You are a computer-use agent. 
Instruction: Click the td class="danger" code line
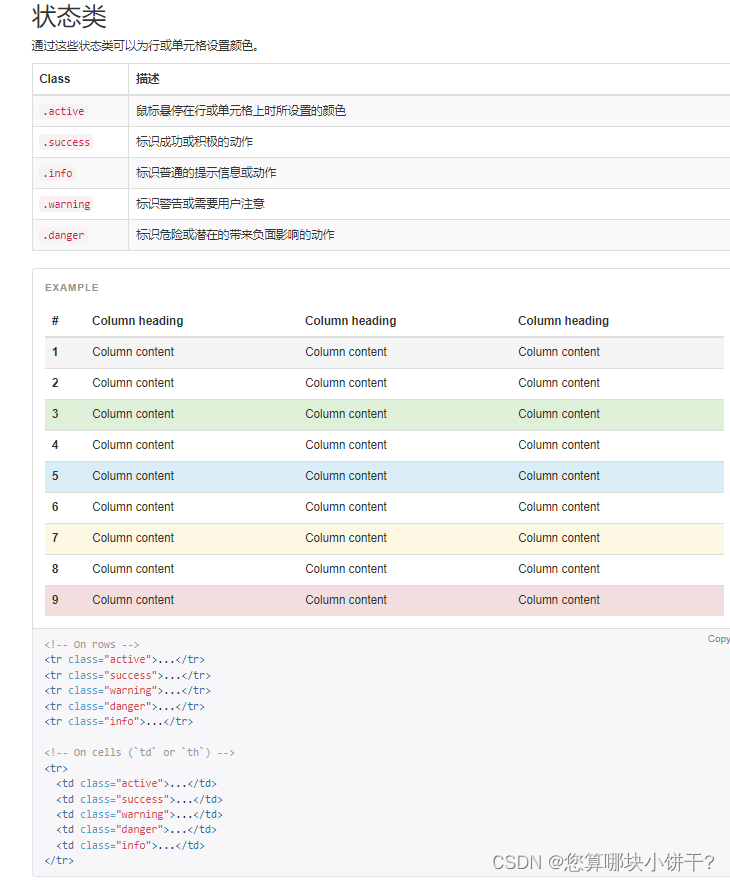(x=130, y=829)
